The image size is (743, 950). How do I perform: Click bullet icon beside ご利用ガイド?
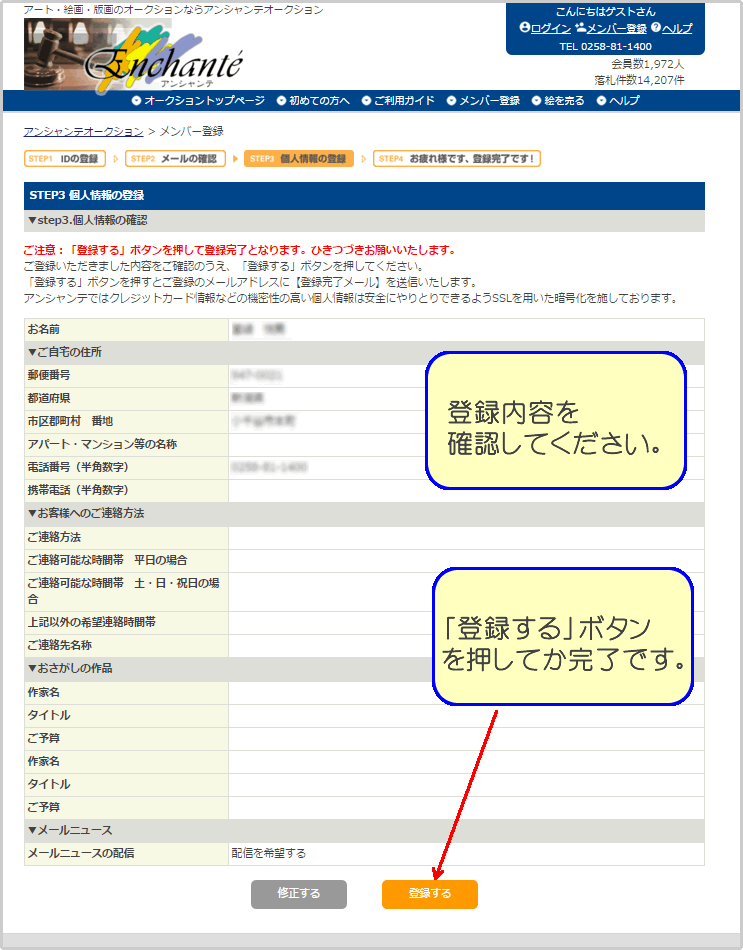coord(366,101)
